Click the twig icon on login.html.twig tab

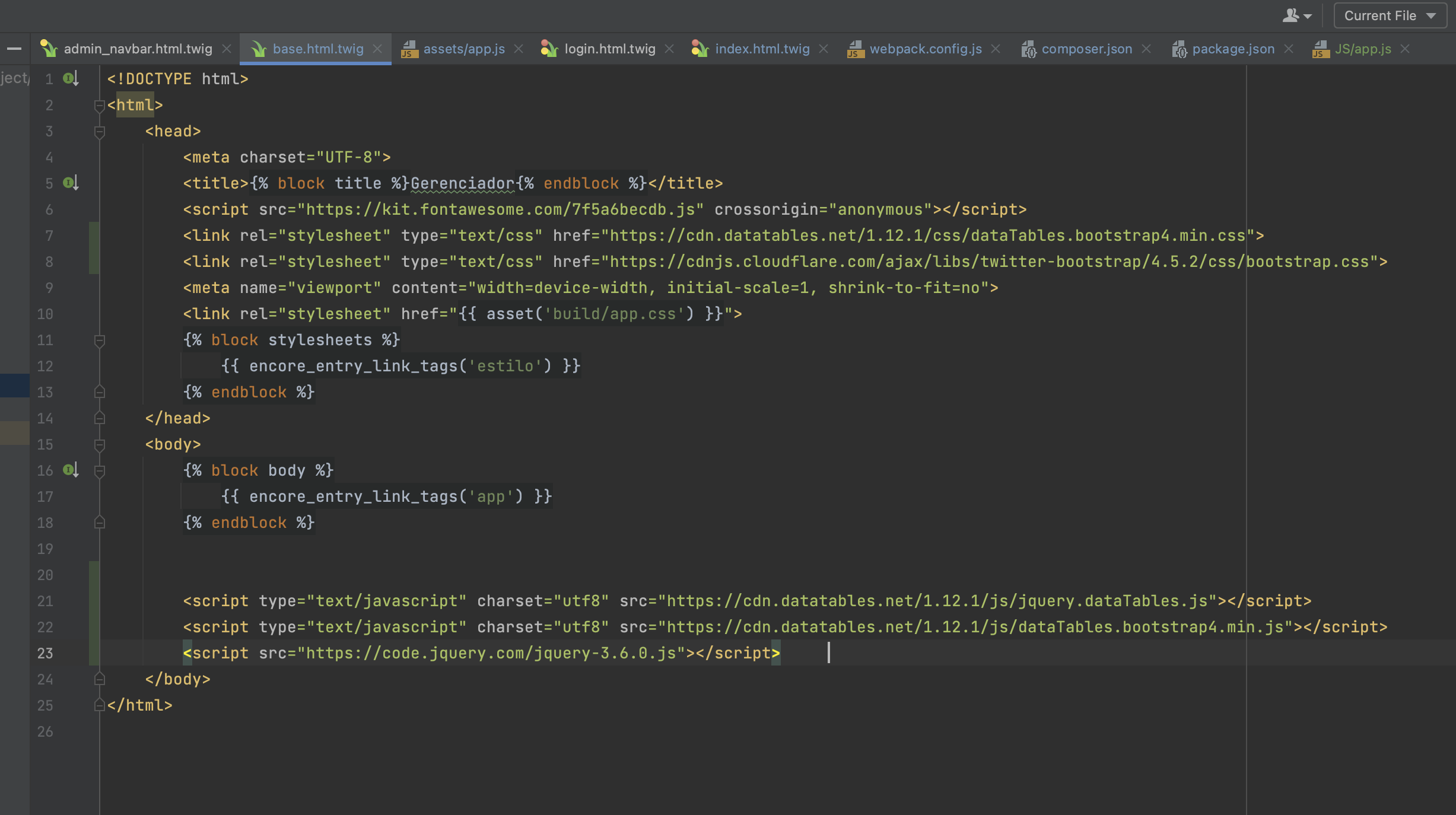coord(549,49)
